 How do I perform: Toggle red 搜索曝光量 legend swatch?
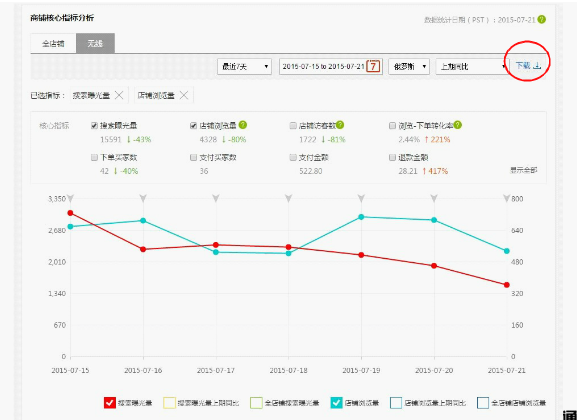[110, 403]
